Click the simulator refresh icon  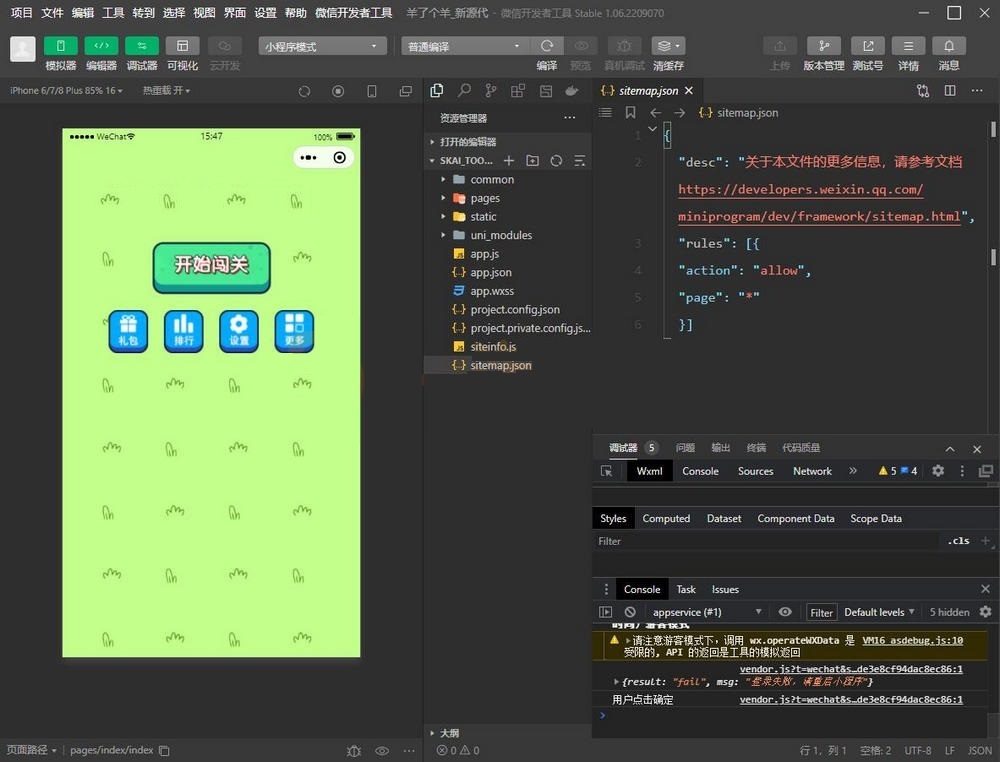point(304,91)
